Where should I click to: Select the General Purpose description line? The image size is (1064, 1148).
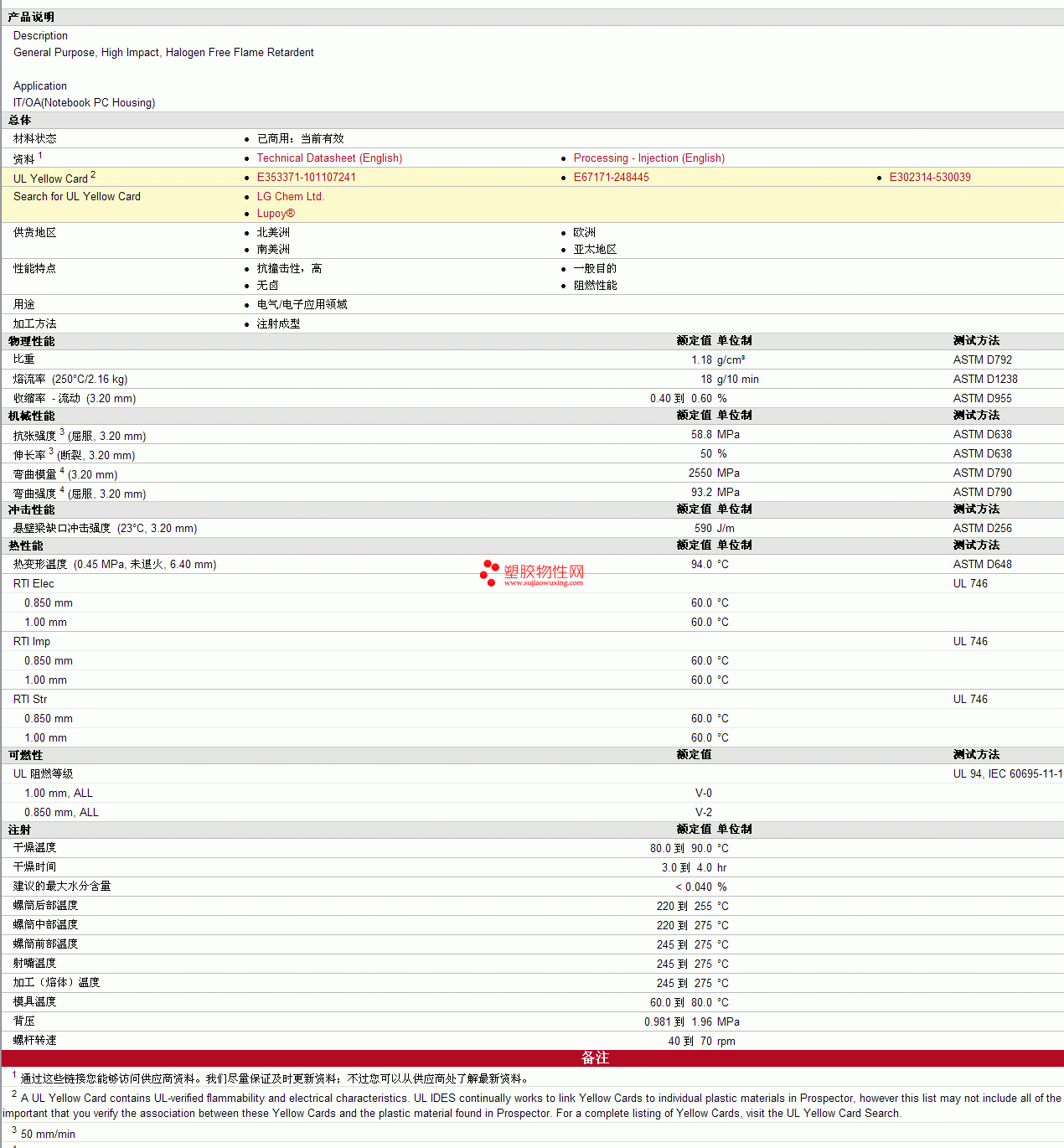click(x=163, y=53)
